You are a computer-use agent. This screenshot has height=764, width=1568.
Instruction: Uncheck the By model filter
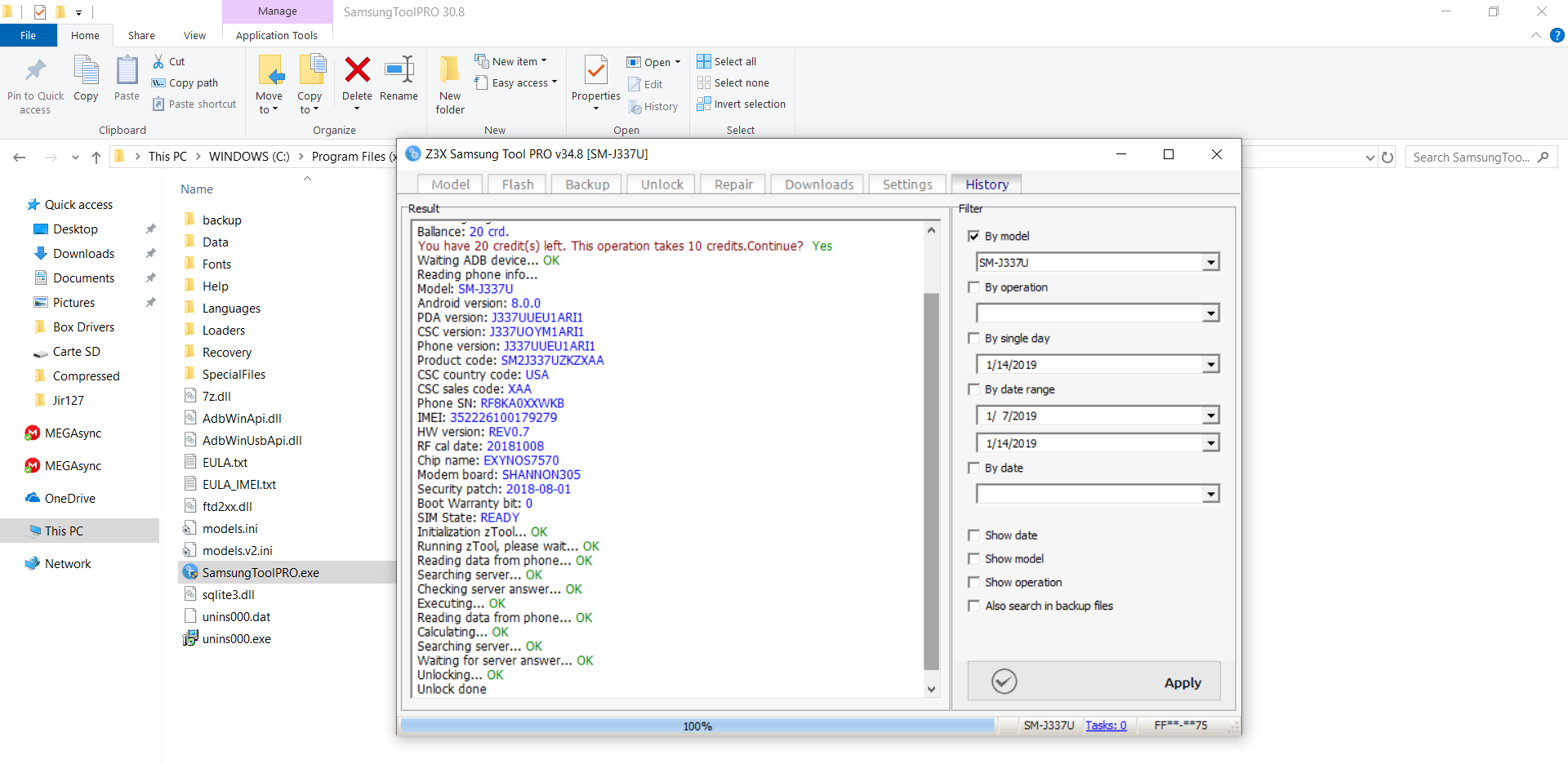tap(973, 236)
